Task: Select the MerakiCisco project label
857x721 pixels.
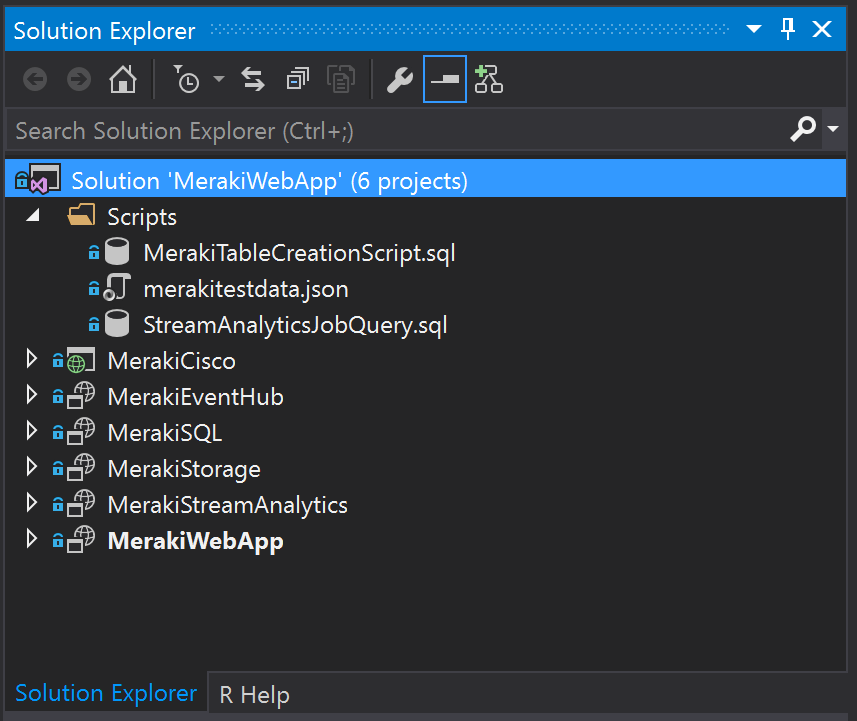Action: click(172, 361)
